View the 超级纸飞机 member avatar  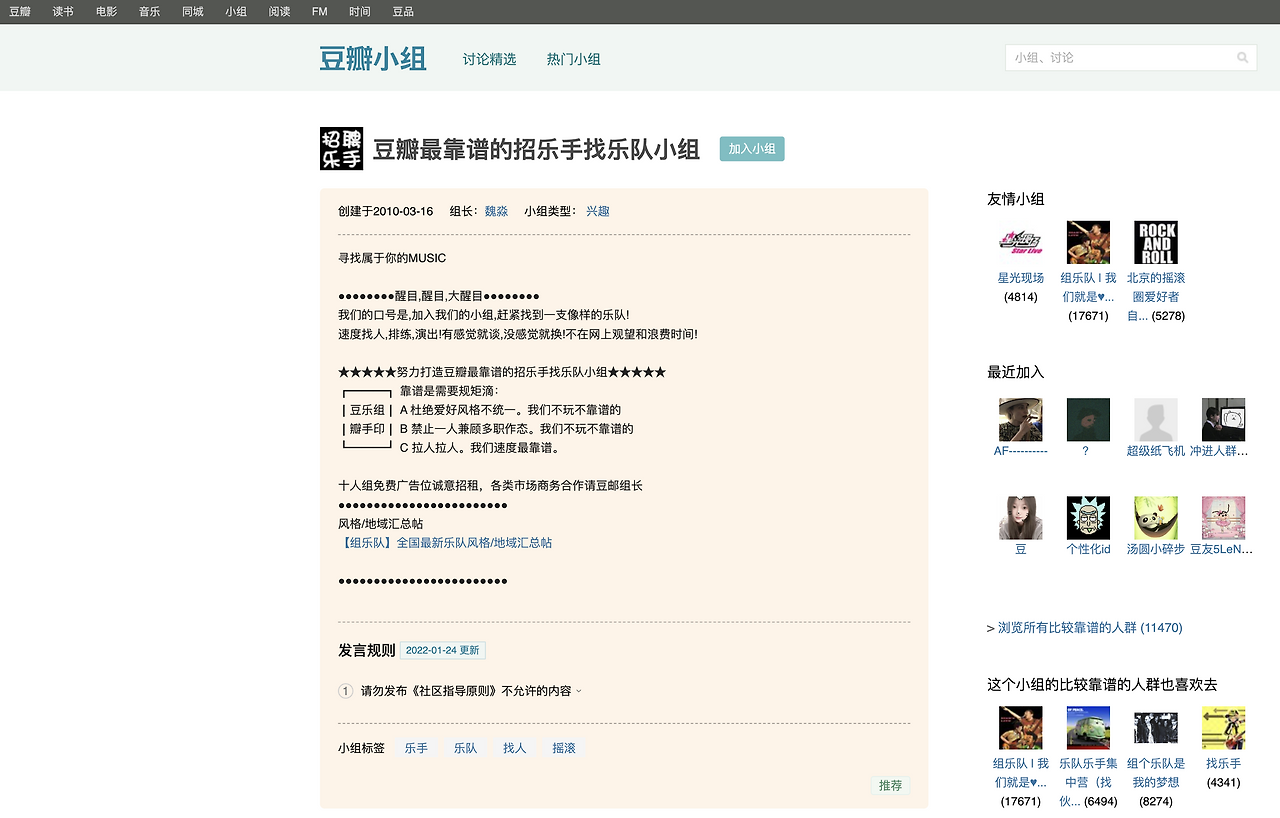click(x=1156, y=420)
